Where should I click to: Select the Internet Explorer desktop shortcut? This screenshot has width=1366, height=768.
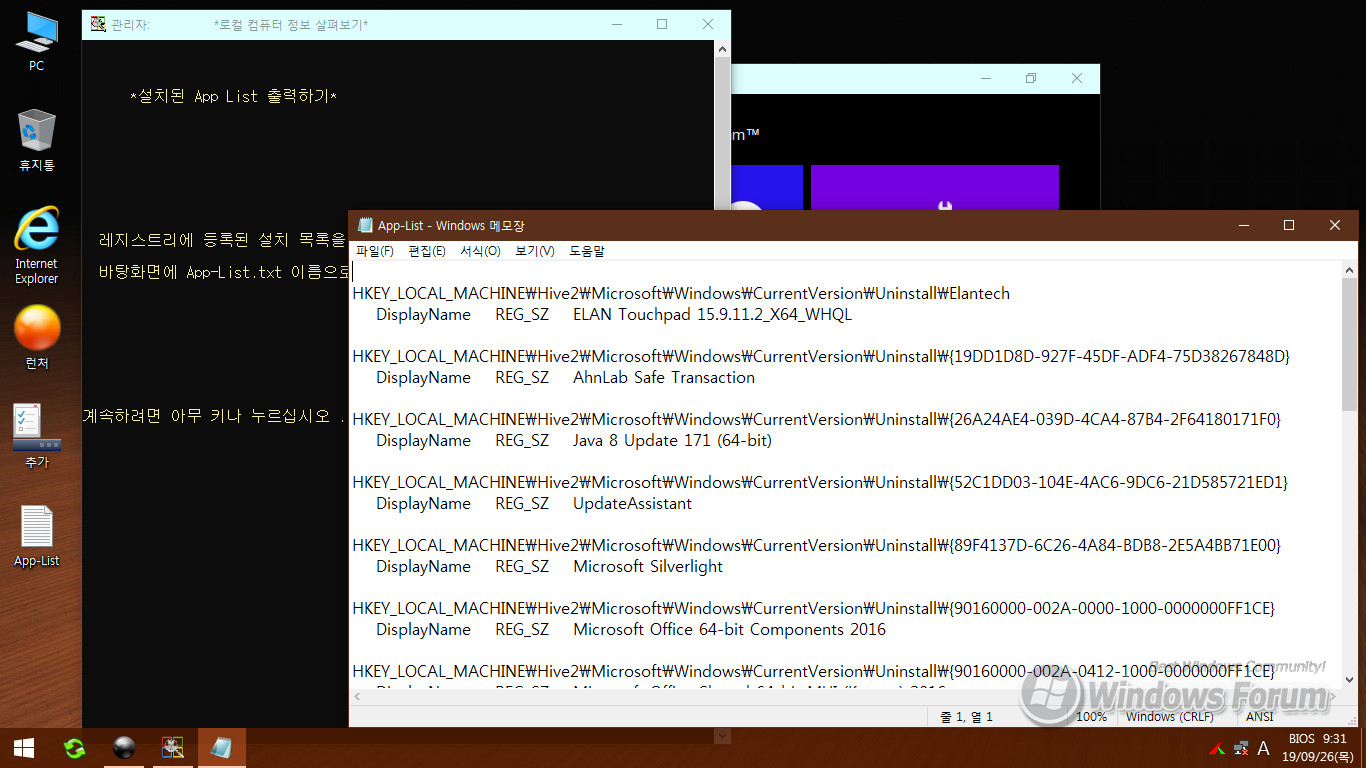tap(36, 245)
